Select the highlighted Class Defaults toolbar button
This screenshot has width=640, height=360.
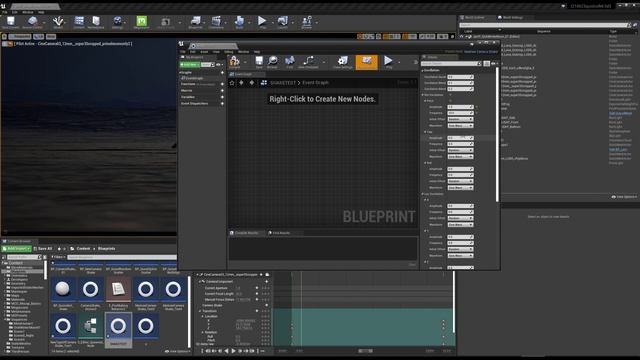point(367,62)
